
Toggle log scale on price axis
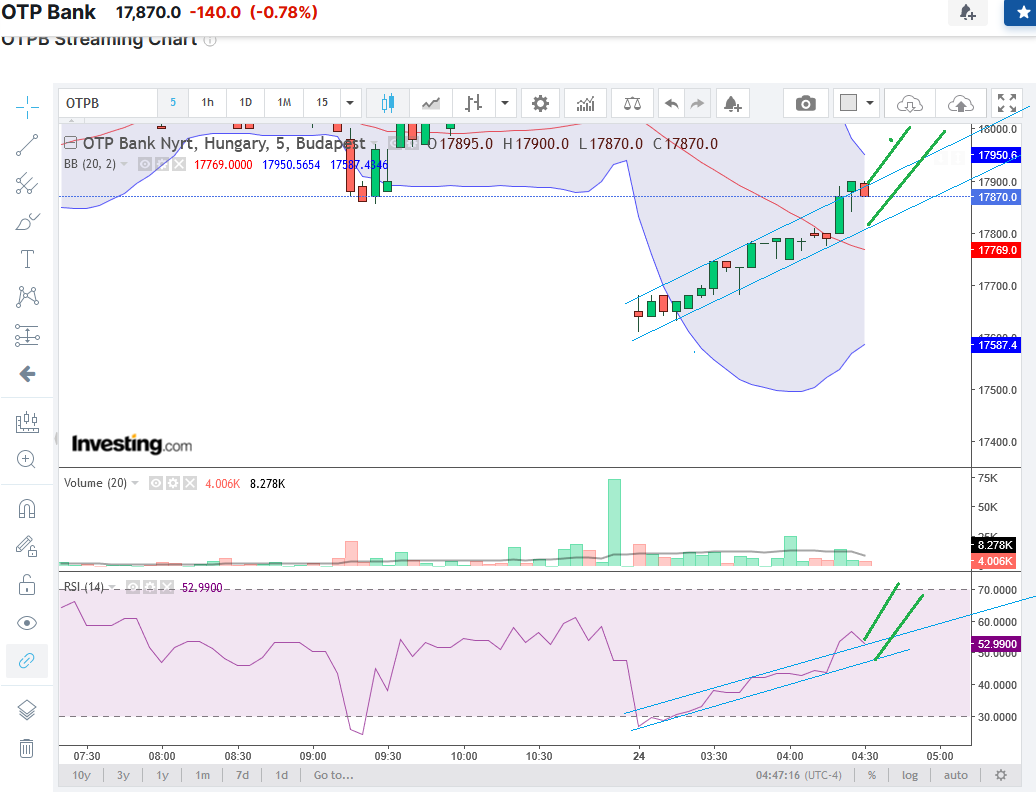click(909, 775)
